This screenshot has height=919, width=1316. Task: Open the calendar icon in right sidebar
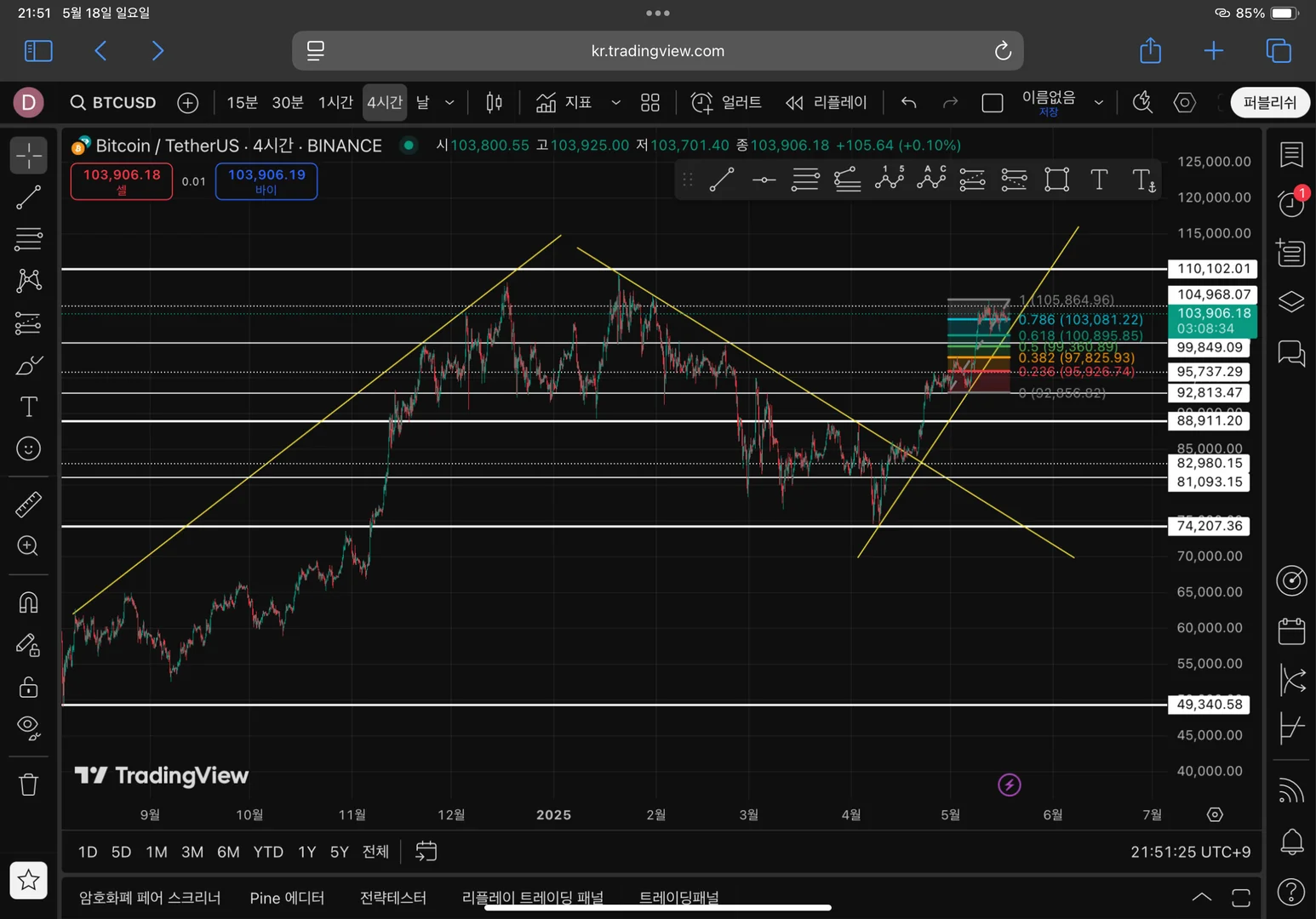click(1291, 631)
